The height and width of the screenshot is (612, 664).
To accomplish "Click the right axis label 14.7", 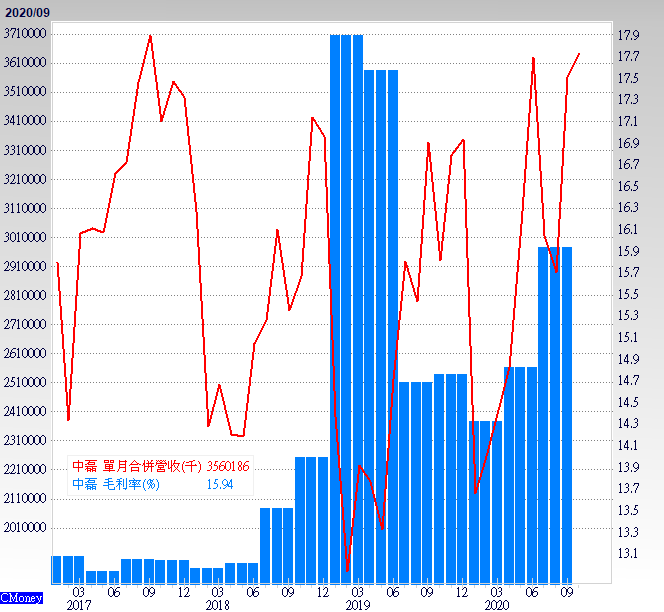I will [628, 380].
